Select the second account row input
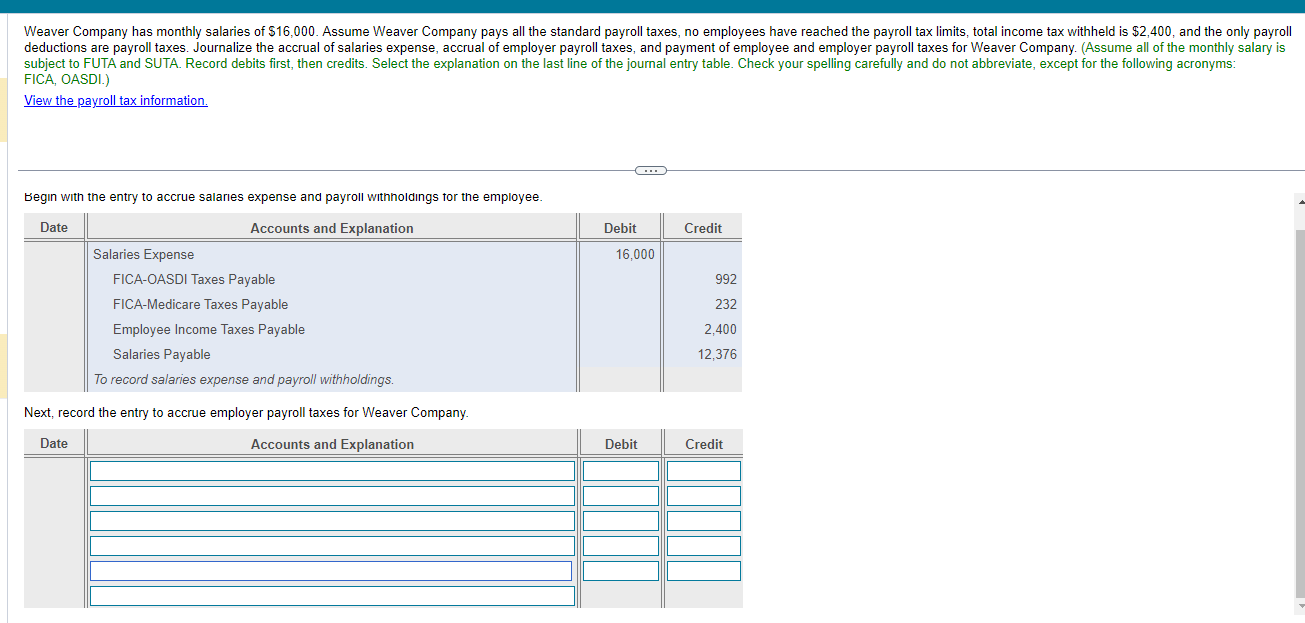 (333, 495)
